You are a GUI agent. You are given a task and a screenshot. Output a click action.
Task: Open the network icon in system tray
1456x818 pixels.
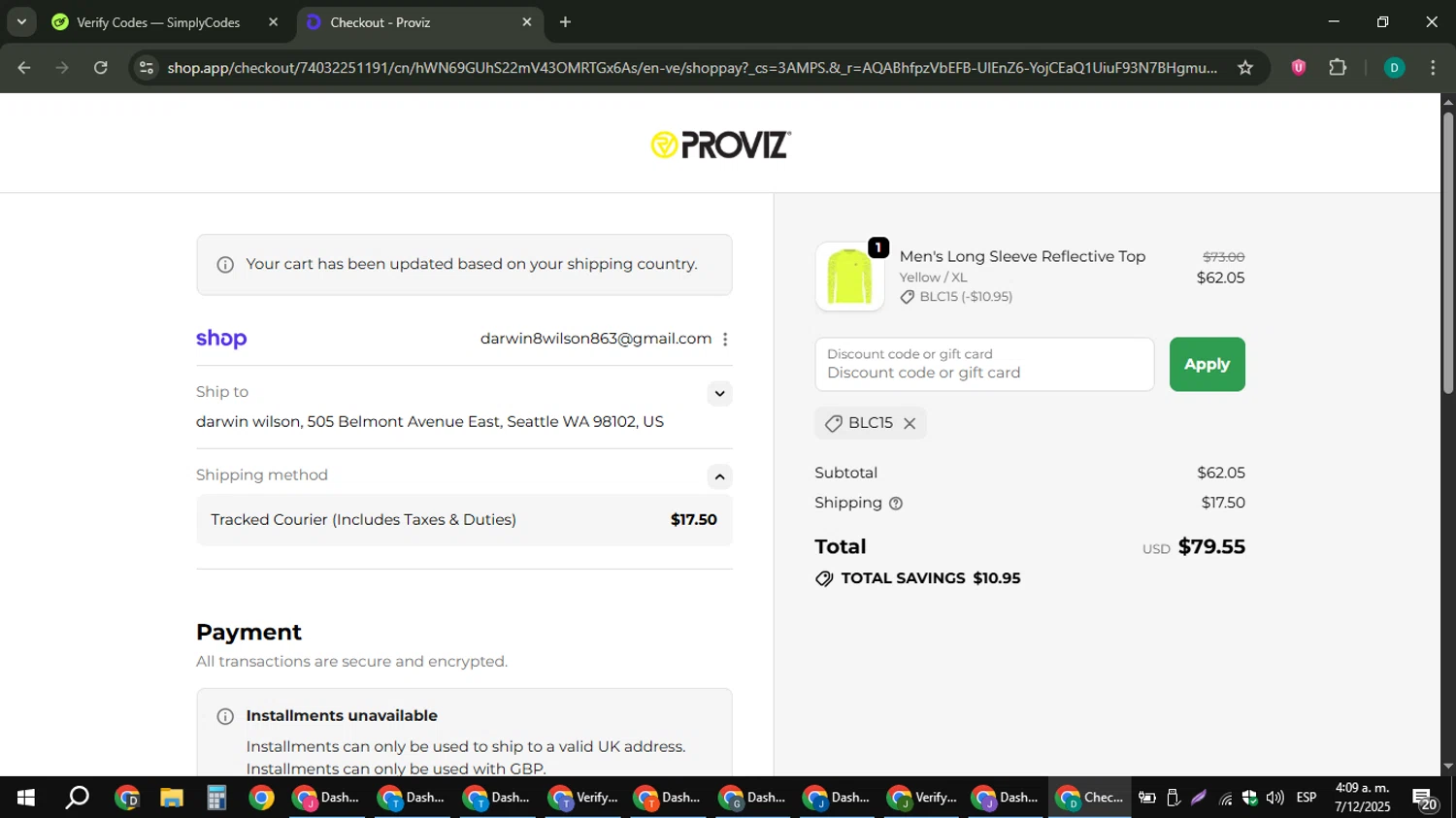coord(1226,799)
